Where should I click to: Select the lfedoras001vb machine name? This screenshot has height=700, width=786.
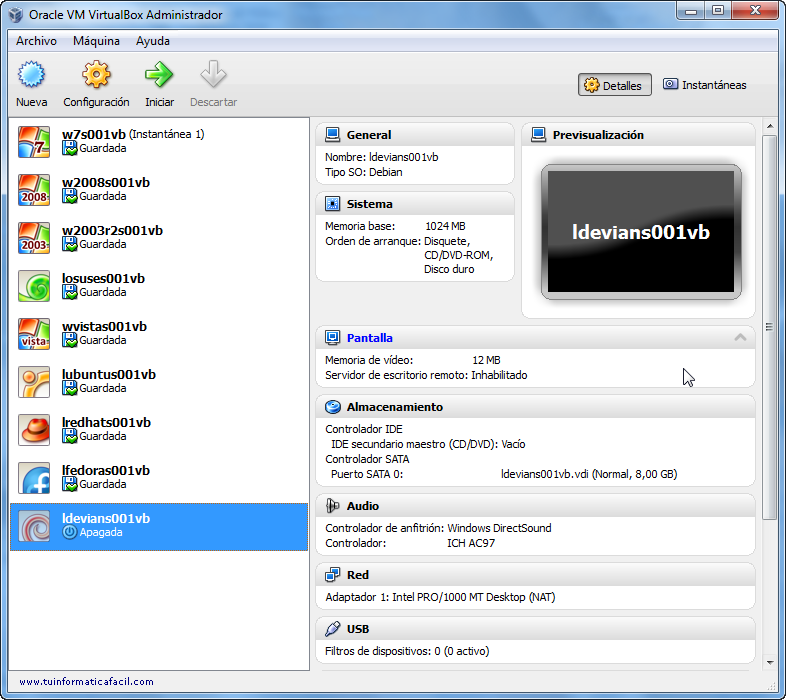[x=106, y=470]
